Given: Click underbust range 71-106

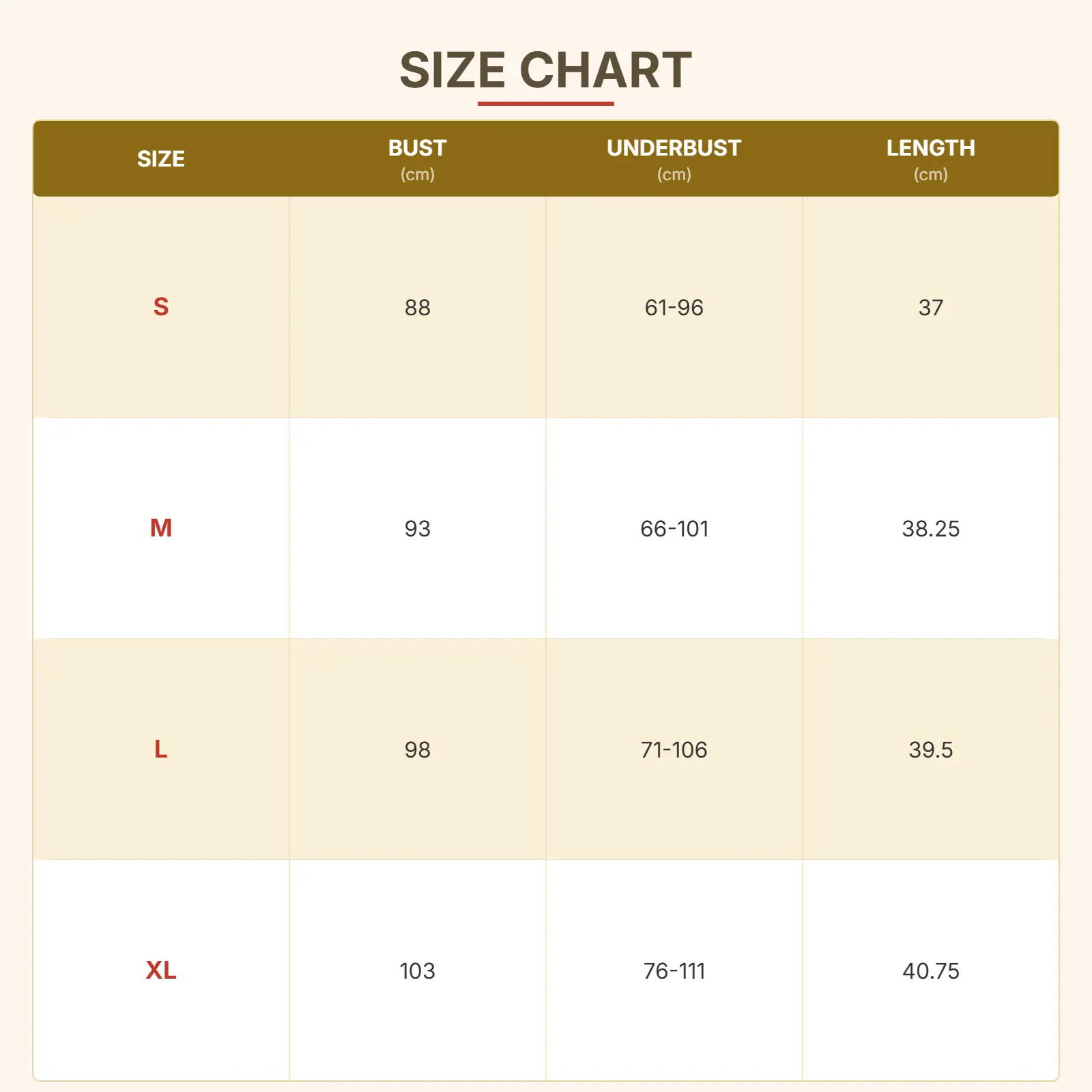Looking at the screenshot, I should (674, 750).
